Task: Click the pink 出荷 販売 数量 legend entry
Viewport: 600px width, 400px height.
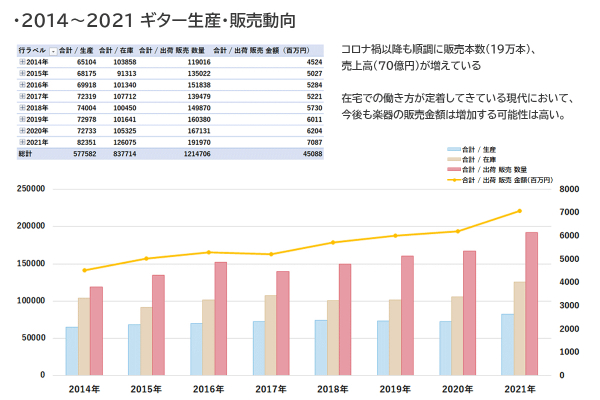Action: point(490,169)
